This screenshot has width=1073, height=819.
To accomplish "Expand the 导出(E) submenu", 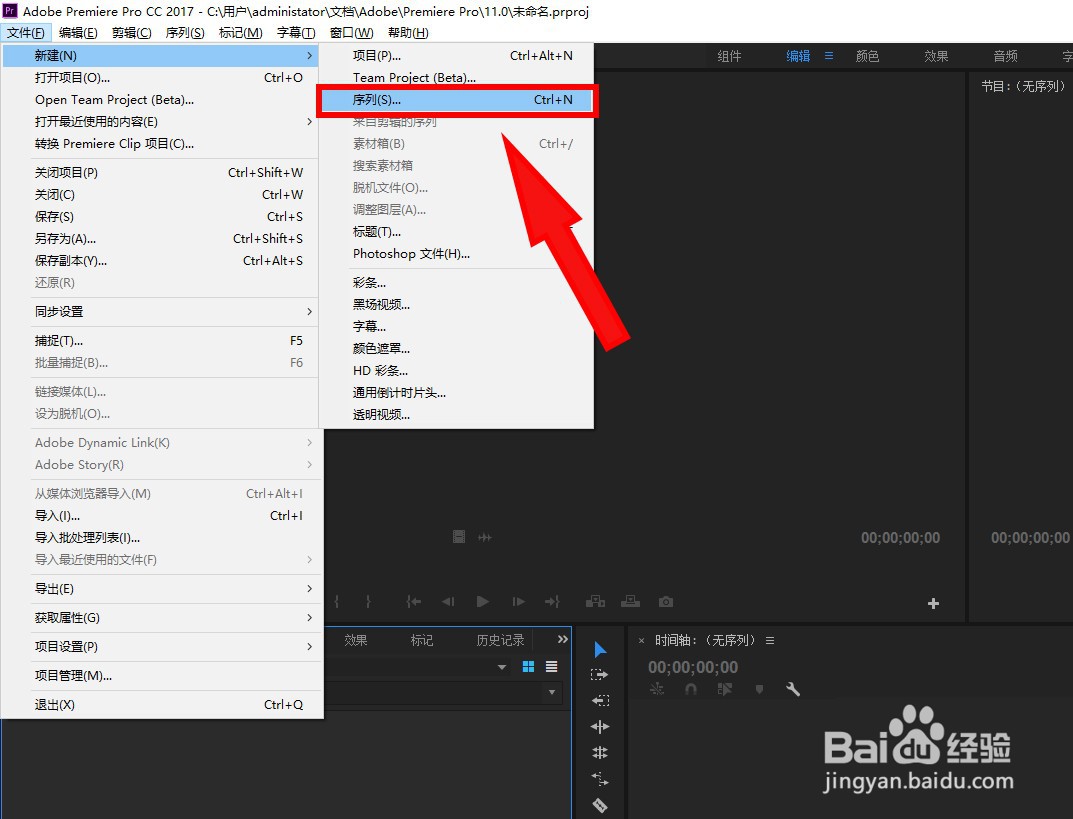I will tap(309, 588).
